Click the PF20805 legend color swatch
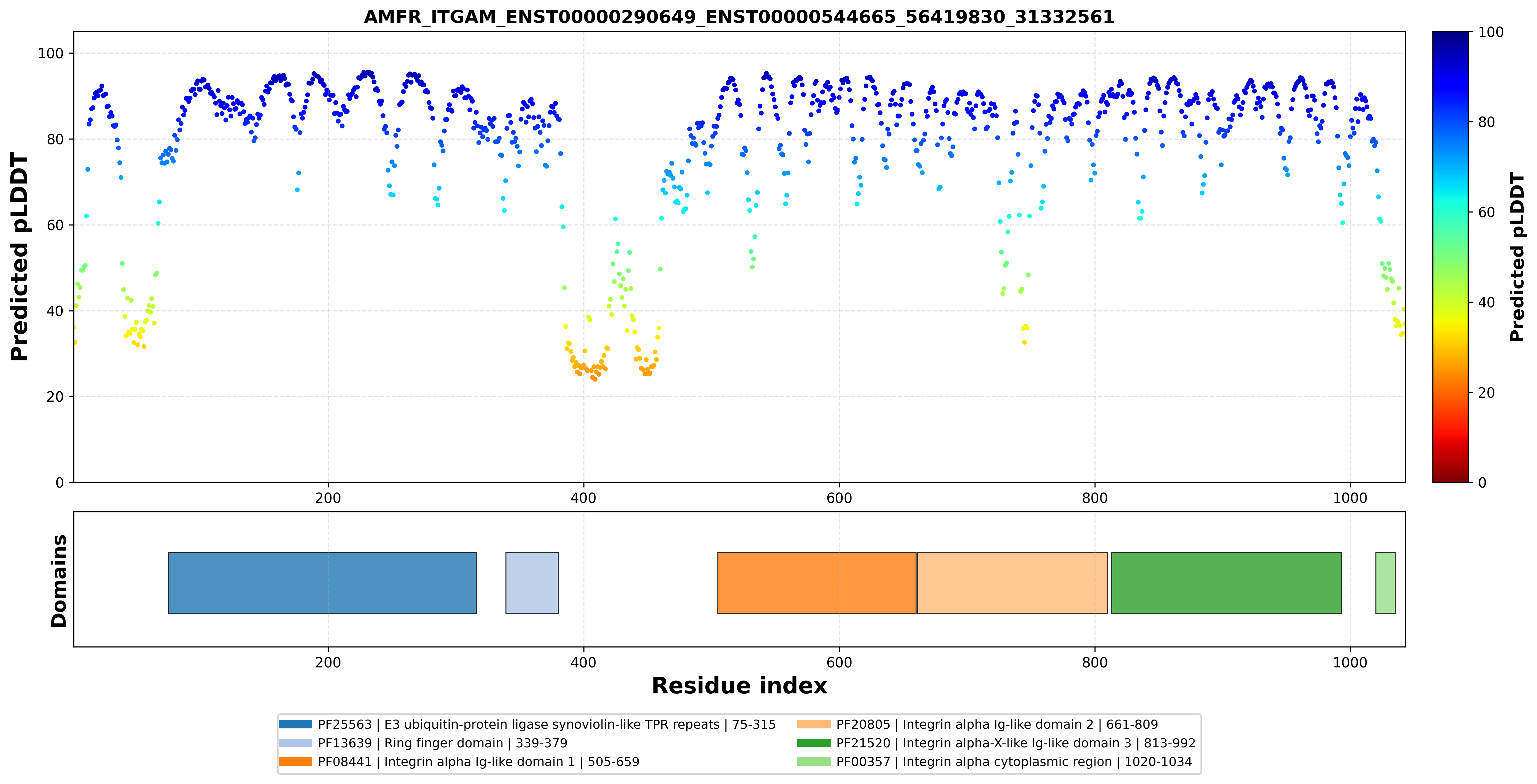1537x784 pixels. (x=814, y=724)
